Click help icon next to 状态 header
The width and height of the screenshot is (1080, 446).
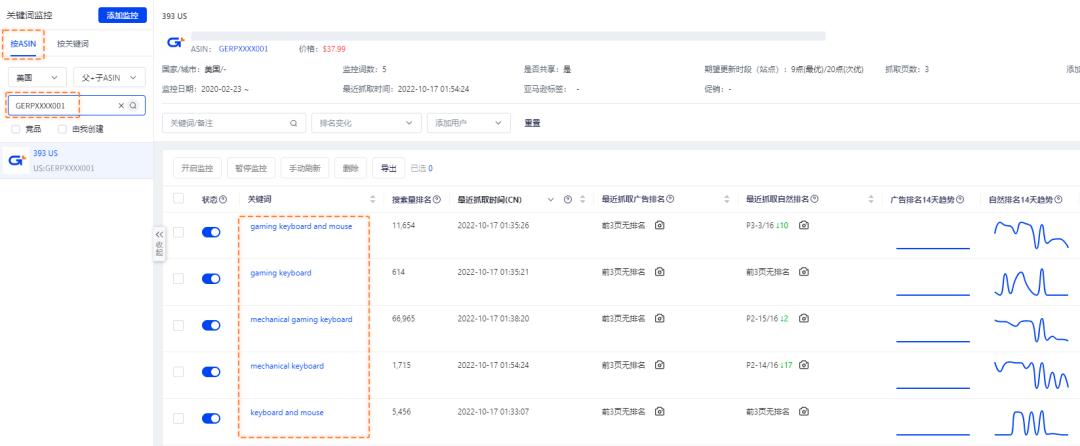tap(223, 200)
